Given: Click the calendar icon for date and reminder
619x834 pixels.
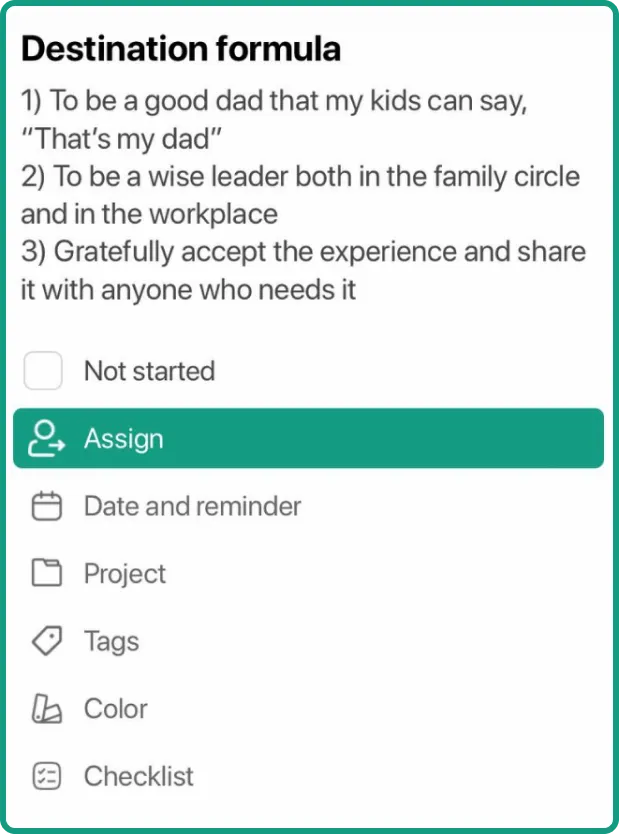Looking at the screenshot, I should [x=46, y=506].
